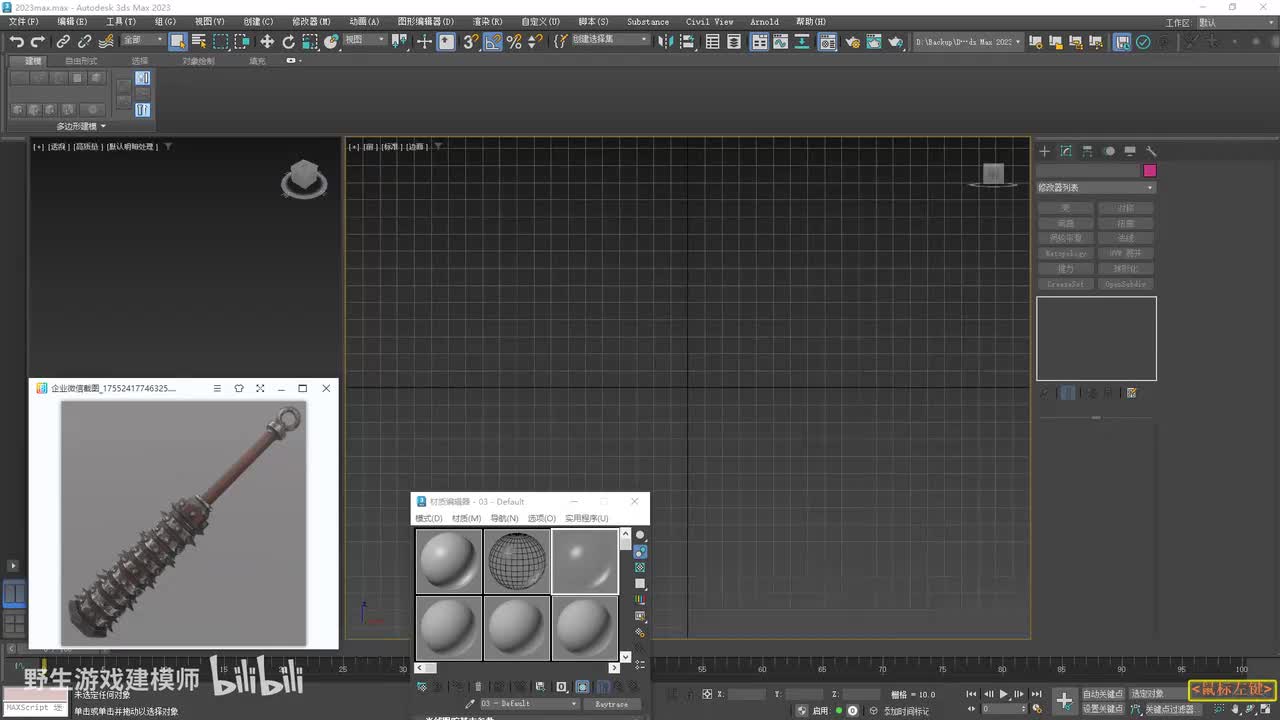
Task: Toggle Window/Crossing selection mode
Action: click(242, 42)
